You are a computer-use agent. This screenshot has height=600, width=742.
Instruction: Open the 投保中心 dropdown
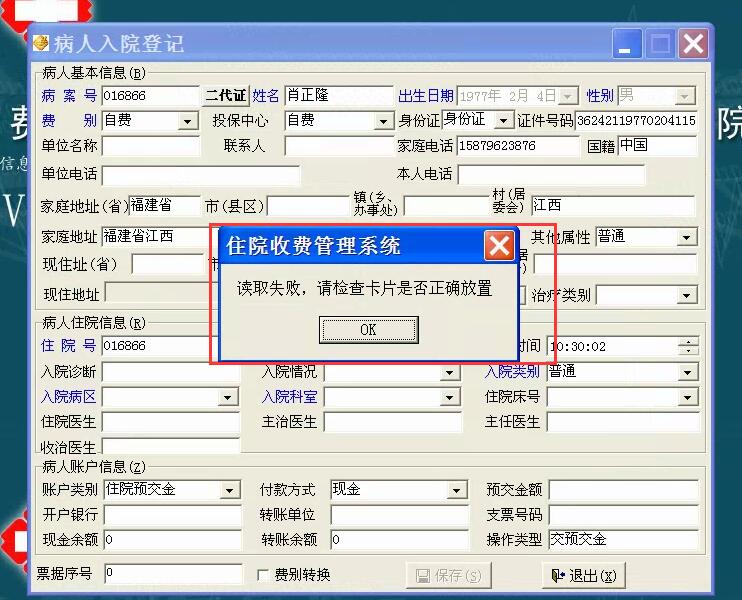[x=382, y=121]
